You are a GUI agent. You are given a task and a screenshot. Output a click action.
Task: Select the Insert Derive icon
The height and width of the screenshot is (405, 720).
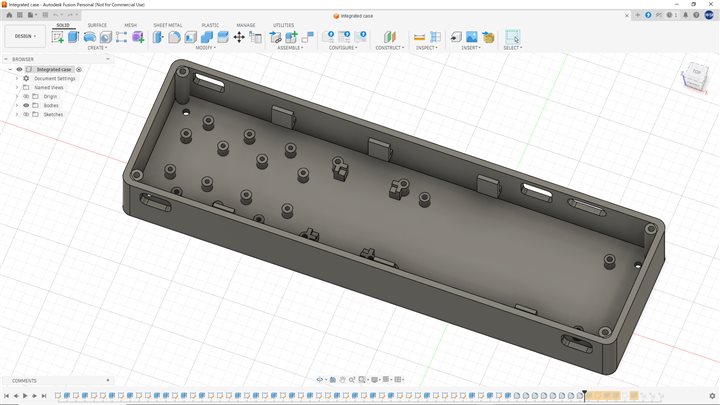click(x=456, y=37)
